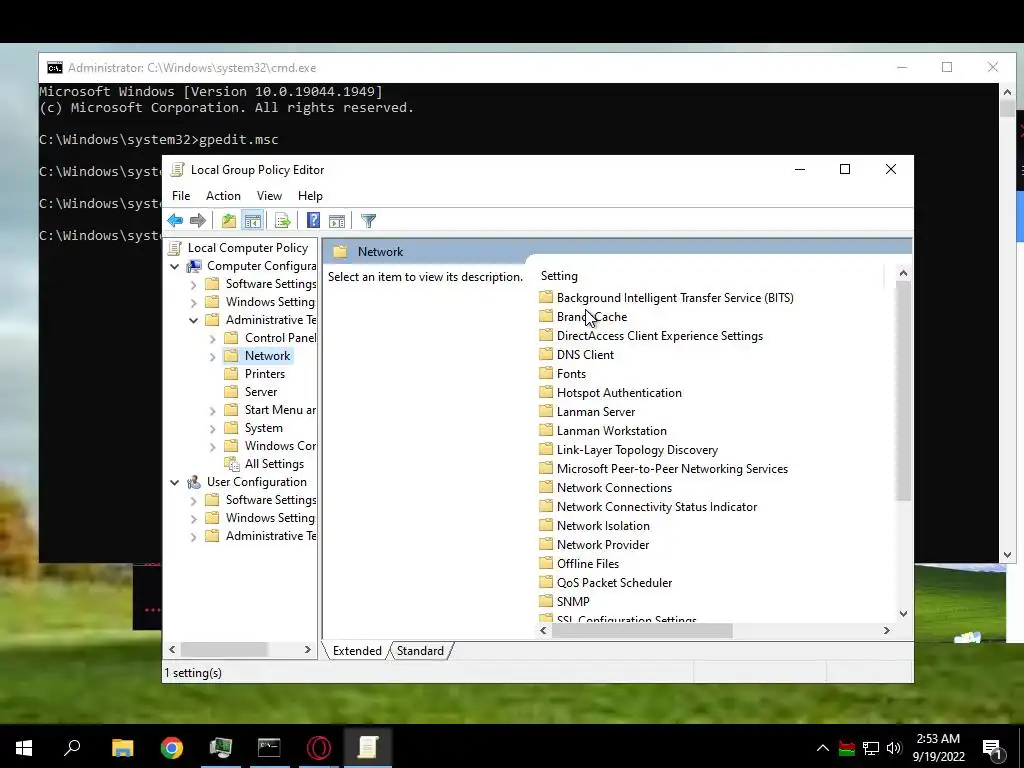Open the View menu
Viewport: 1024px width, 768px height.
pos(269,196)
